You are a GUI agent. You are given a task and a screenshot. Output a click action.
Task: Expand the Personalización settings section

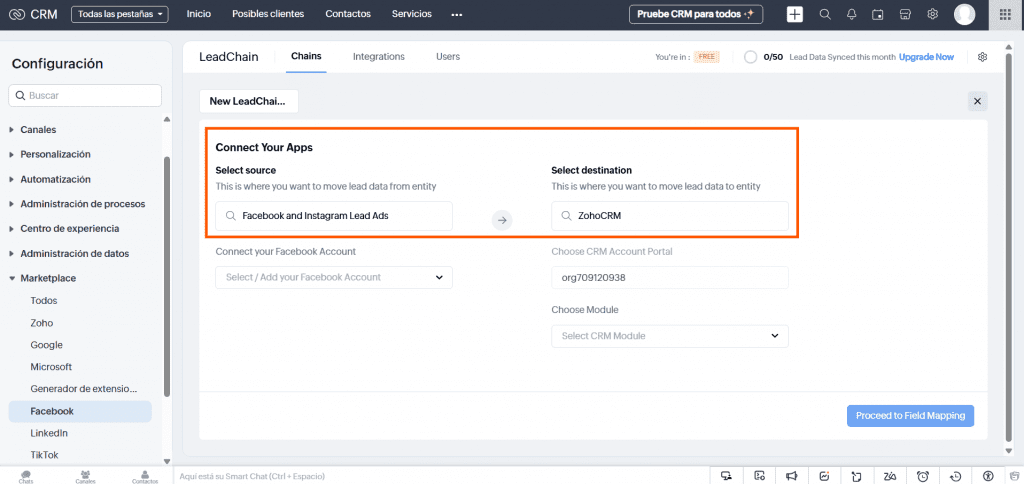pos(55,154)
